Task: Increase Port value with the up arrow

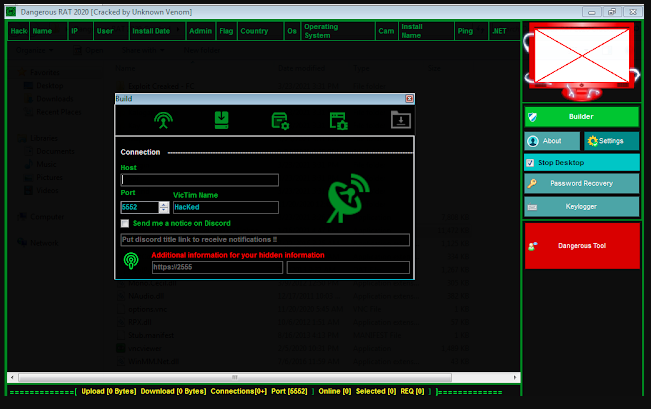Action: point(164,203)
